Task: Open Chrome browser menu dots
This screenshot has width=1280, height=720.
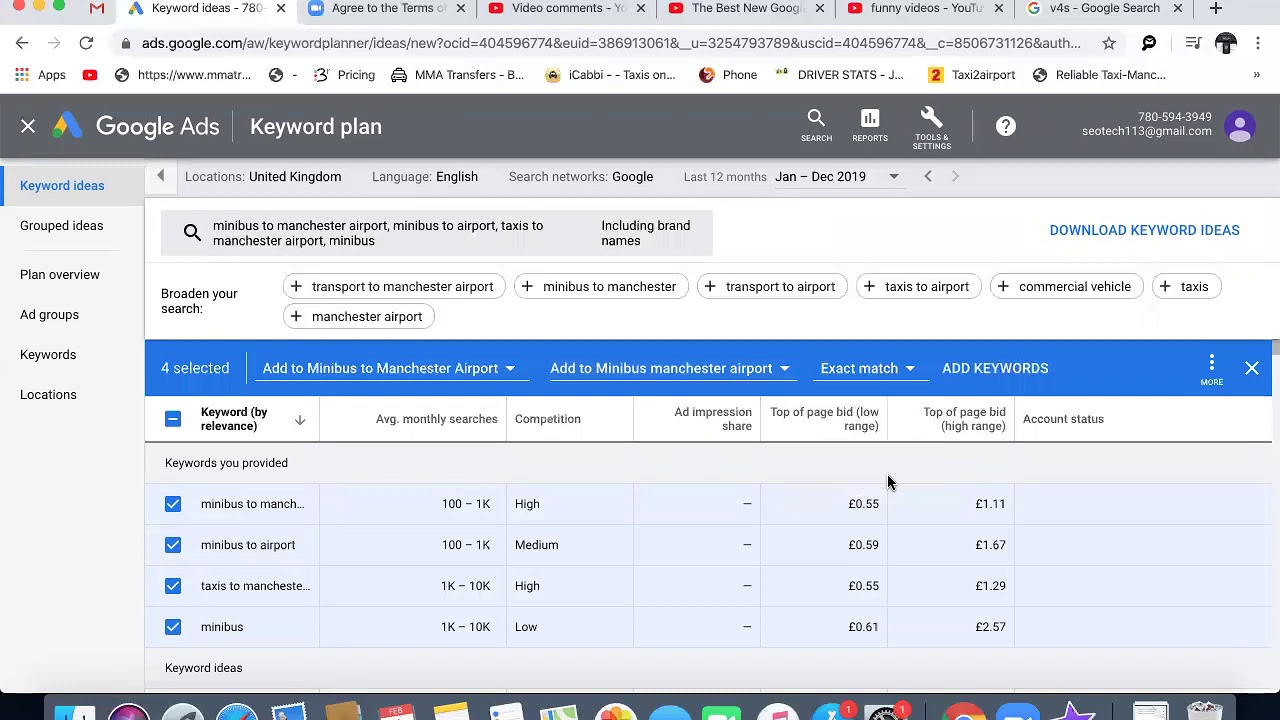Action: [x=1258, y=43]
